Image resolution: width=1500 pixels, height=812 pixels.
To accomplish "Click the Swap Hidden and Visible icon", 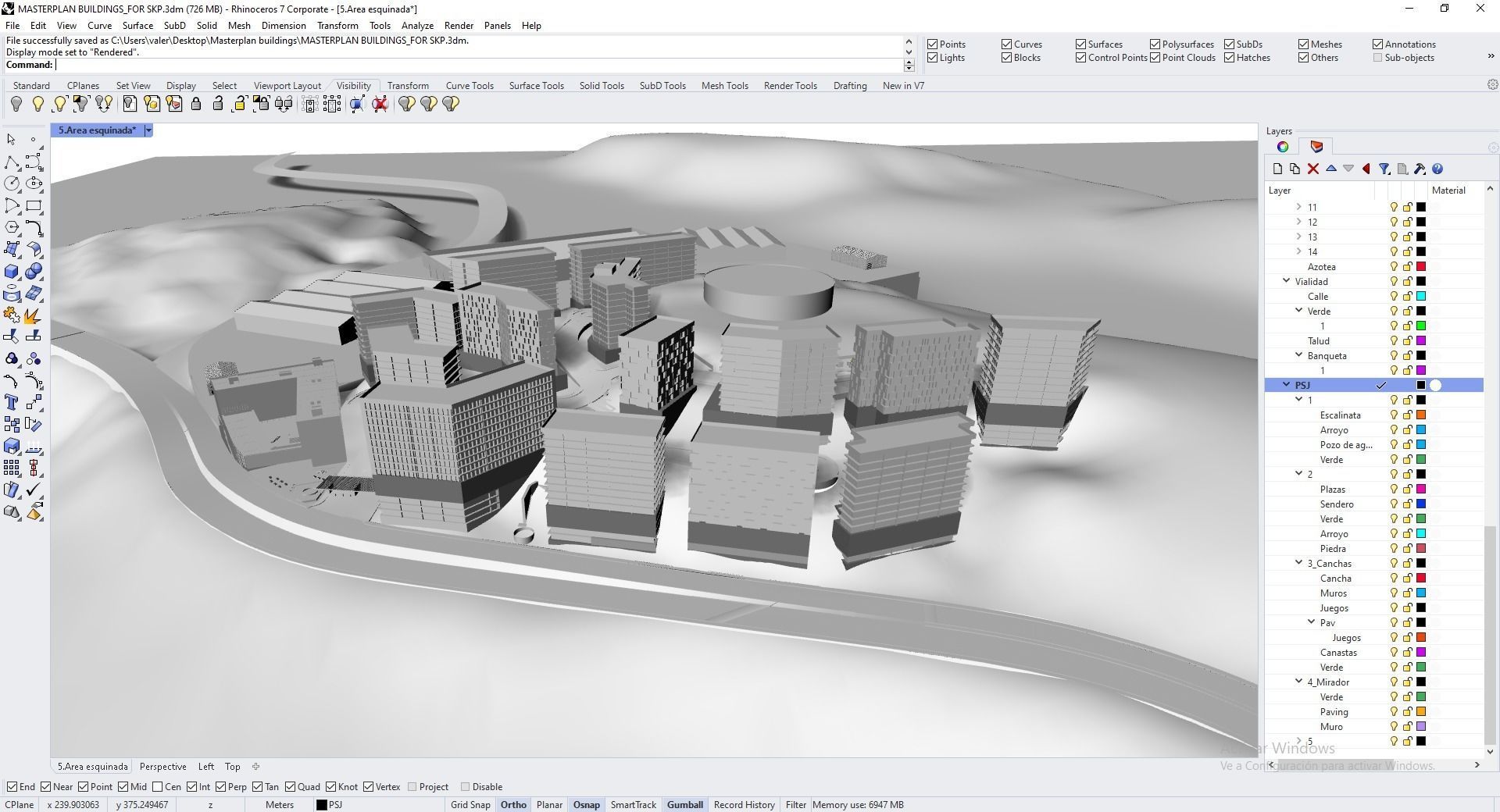I will point(104,104).
